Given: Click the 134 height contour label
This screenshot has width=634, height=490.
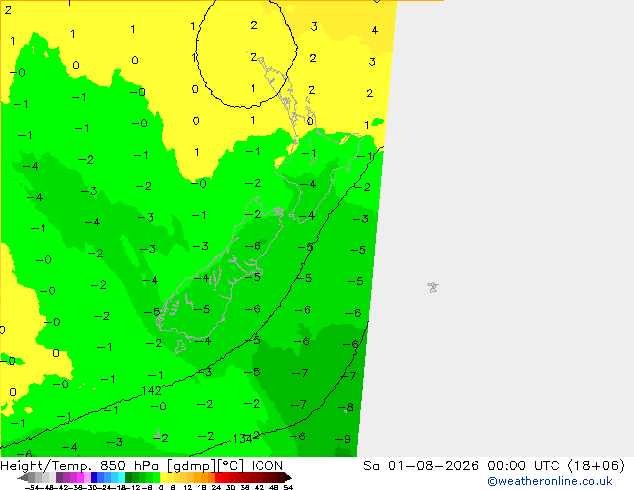Looking at the screenshot, I should coord(243,439).
